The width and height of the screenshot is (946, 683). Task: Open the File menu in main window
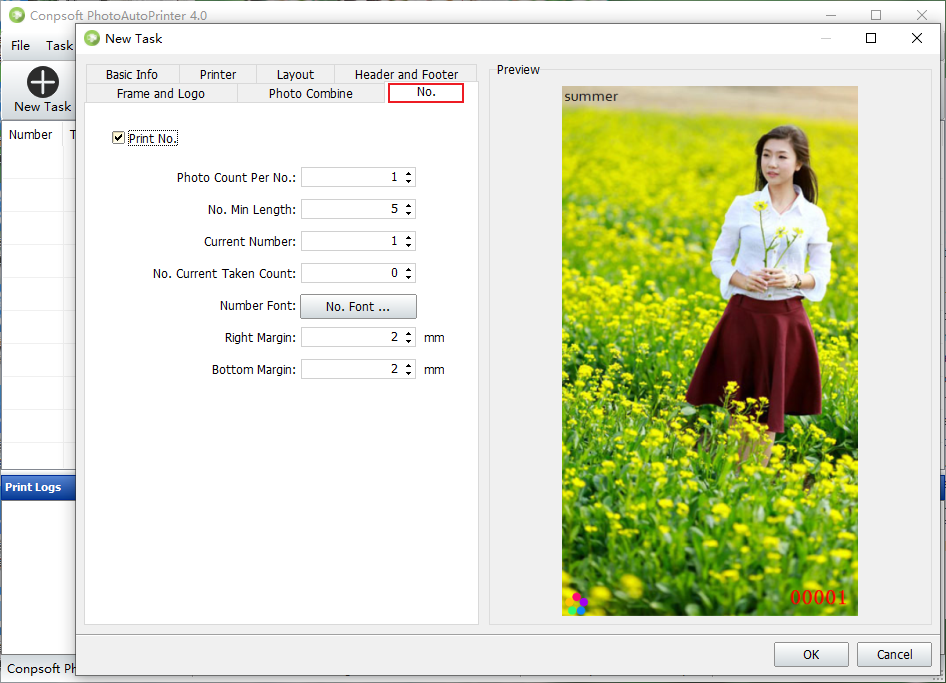click(x=21, y=46)
